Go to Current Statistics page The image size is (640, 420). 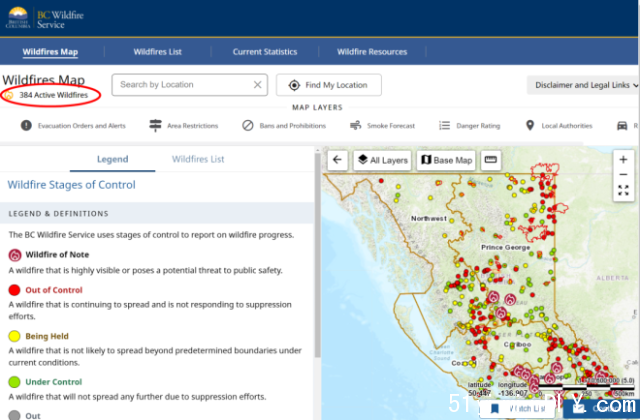pyautogui.click(x=265, y=52)
